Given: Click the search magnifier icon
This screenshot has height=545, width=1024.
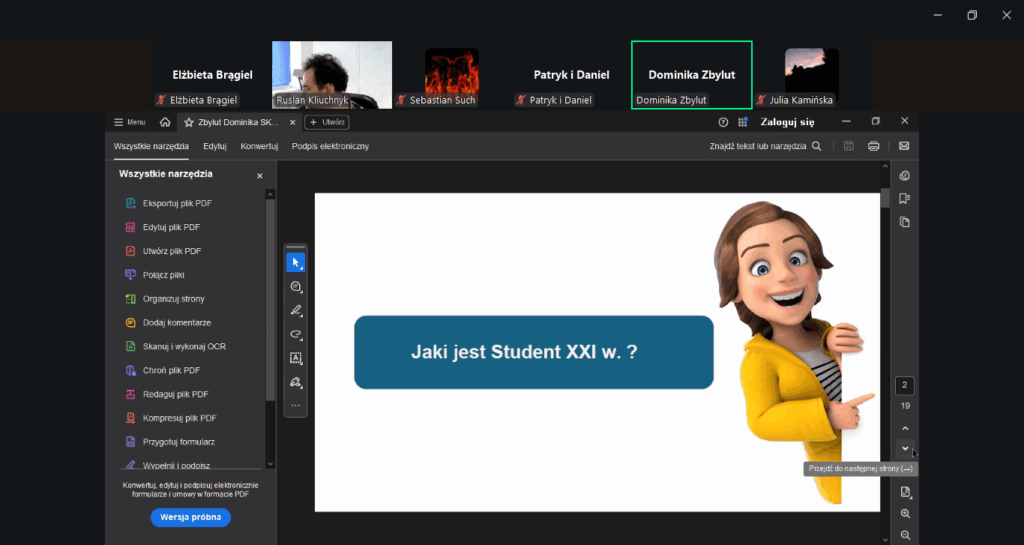Looking at the screenshot, I should pos(816,146).
